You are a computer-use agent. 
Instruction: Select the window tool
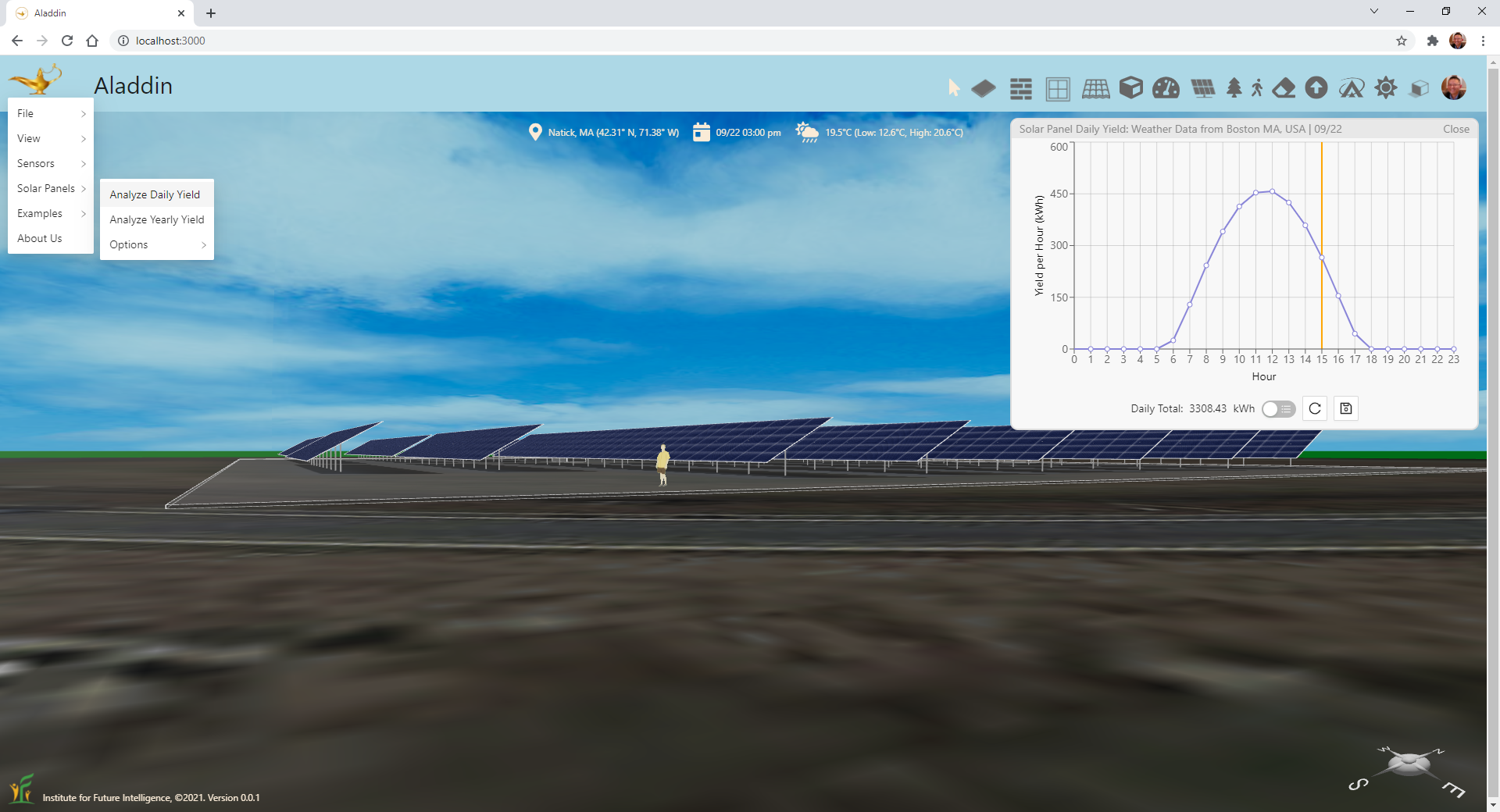[x=1058, y=89]
